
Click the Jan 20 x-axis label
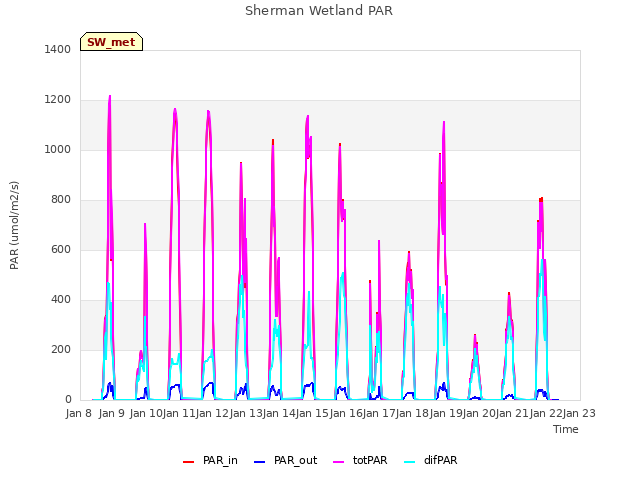point(479,413)
